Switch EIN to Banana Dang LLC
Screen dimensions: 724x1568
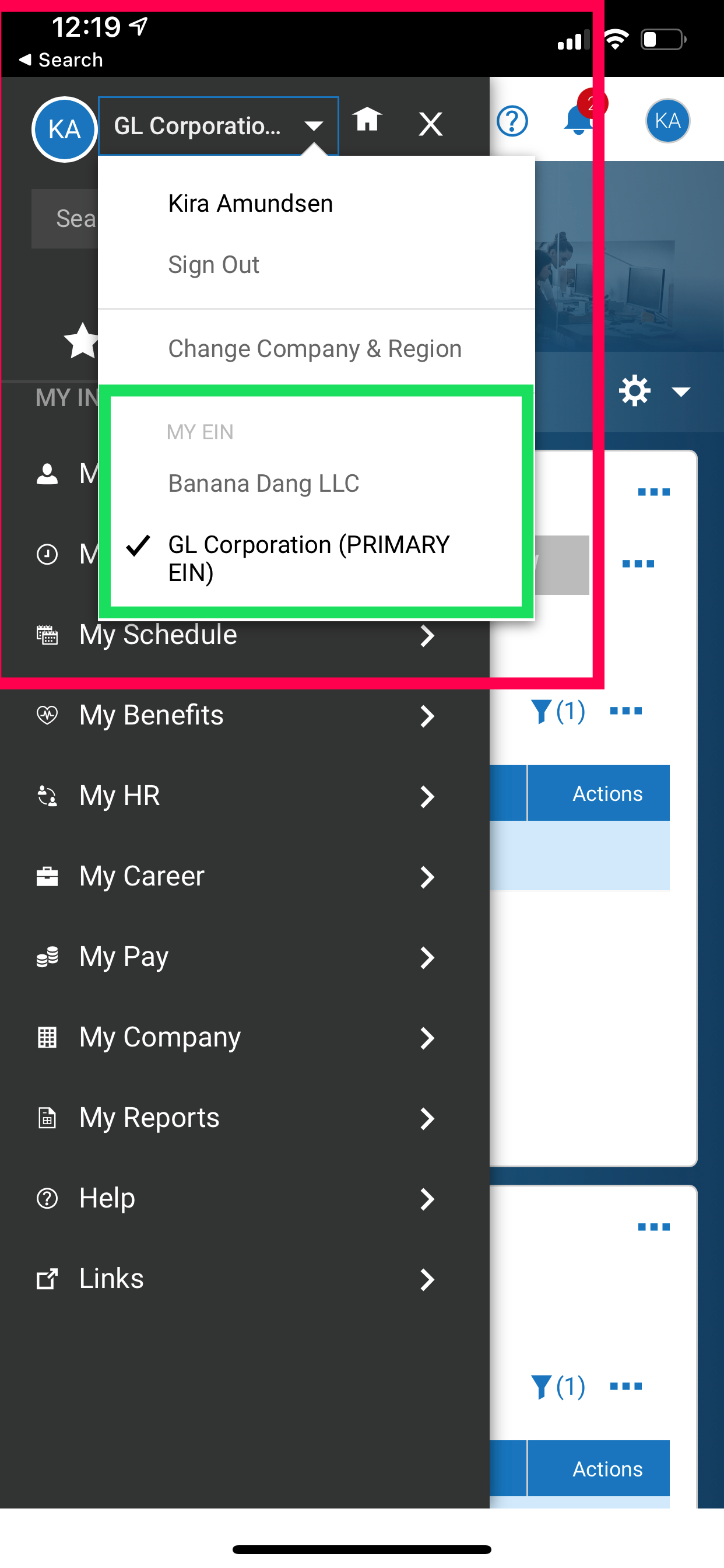tap(263, 484)
